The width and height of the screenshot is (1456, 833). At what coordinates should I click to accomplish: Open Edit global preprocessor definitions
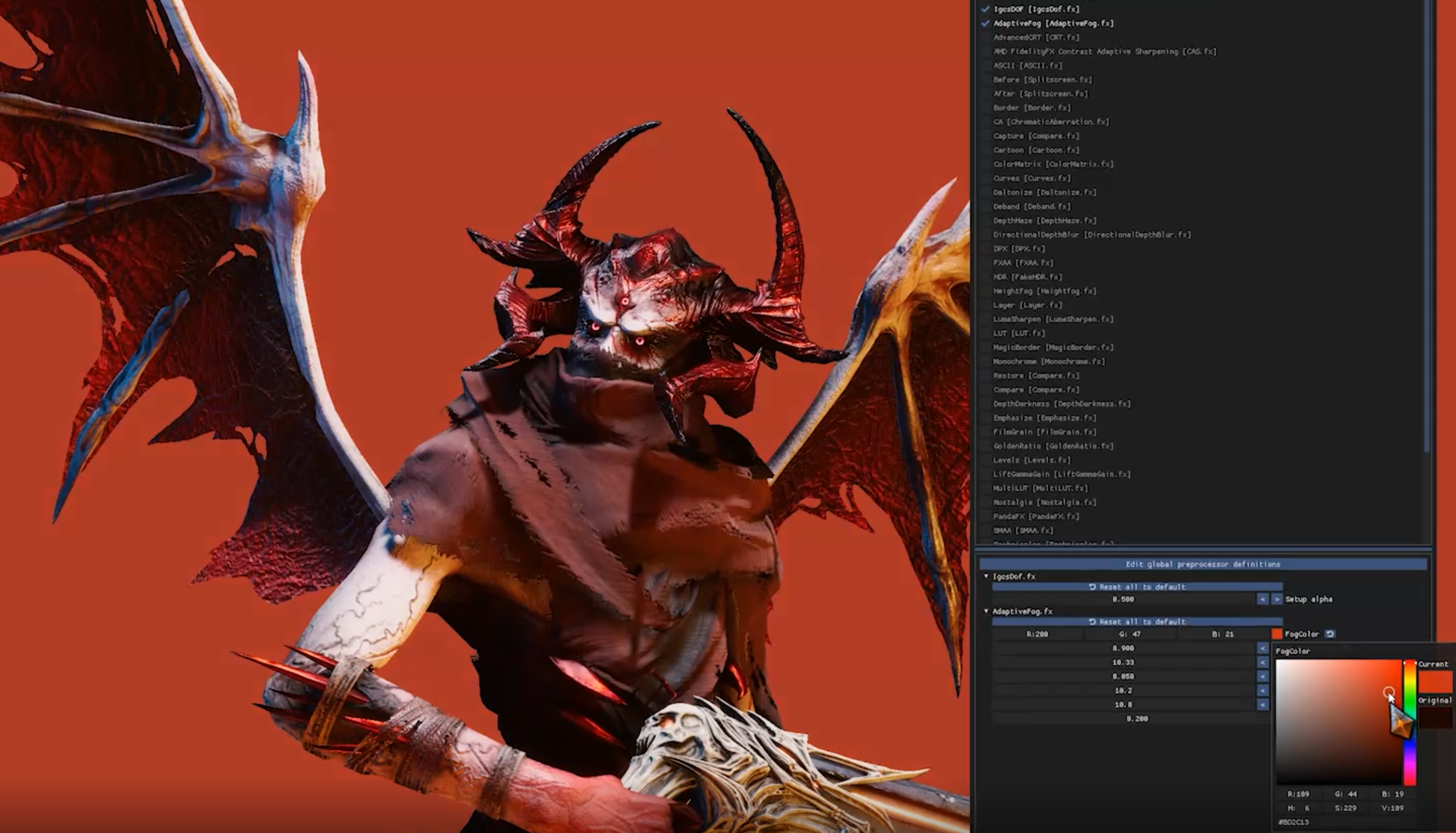click(x=1202, y=564)
